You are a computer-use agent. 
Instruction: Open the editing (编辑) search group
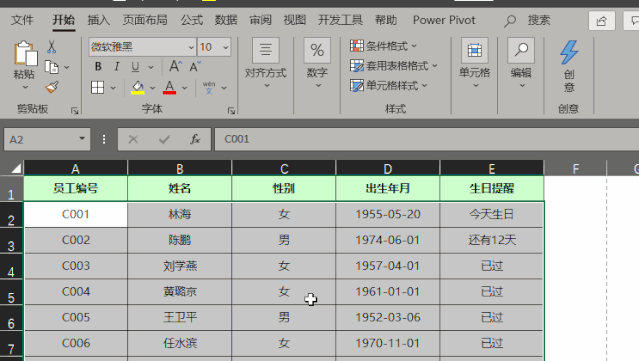[521, 64]
